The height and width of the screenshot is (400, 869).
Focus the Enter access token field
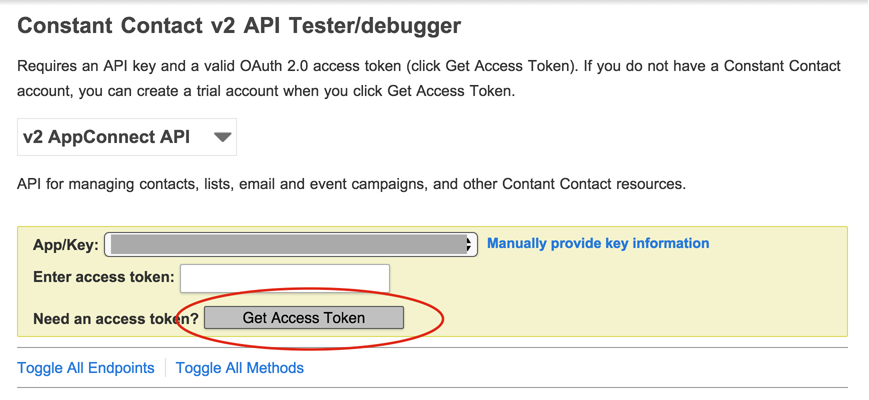[x=285, y=277]
